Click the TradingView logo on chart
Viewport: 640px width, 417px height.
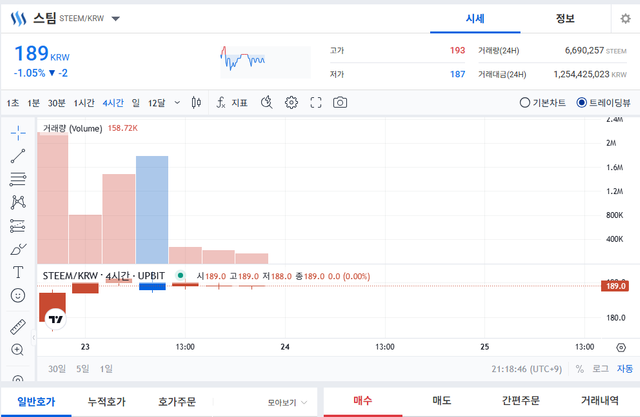pos(56,319)
